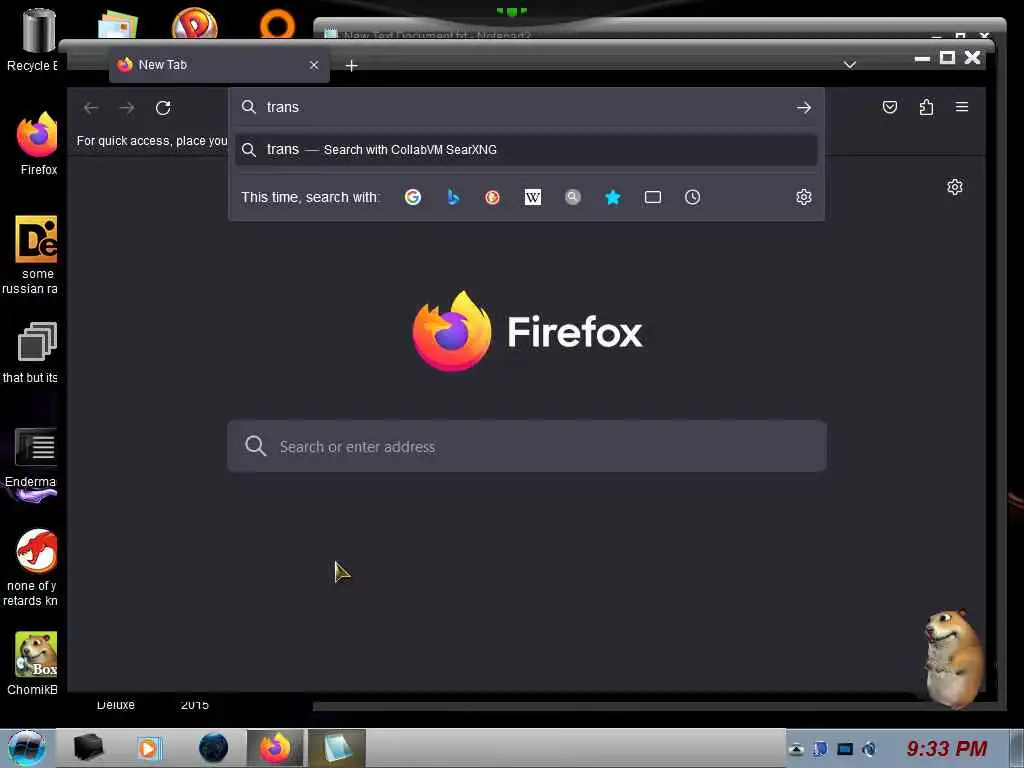Screen dimensions: 1024x768
Task: Click the volume icon in system tray
Action: pos(869,749)
